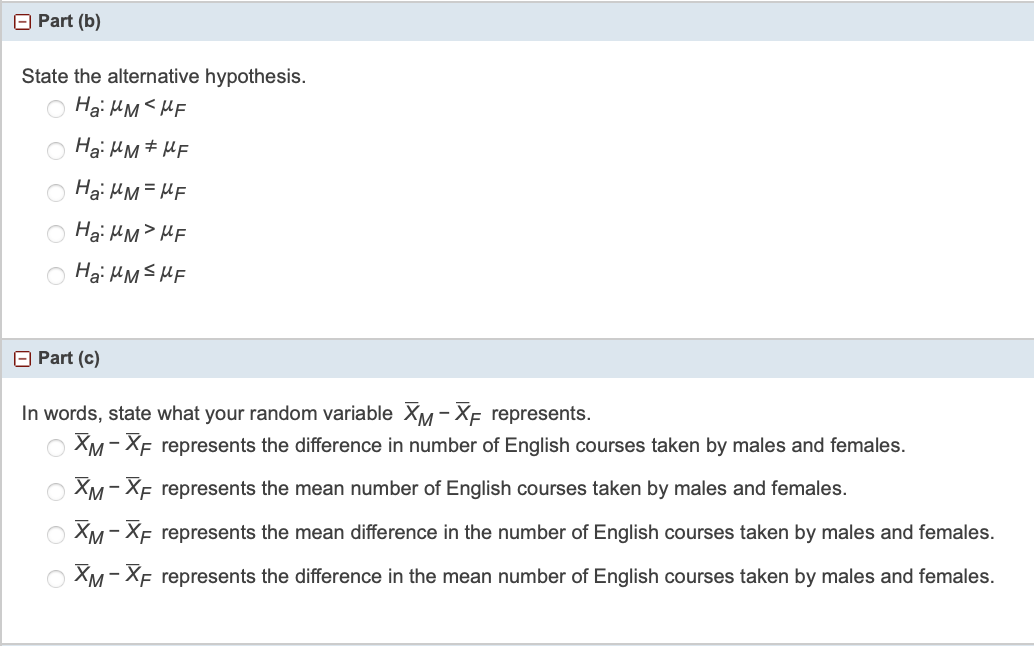Image resolution: width=1034 pixels, height=646 pixels.
Task: Choose the 'mean number of English courses' answer
Action: [x=56, y=490]
